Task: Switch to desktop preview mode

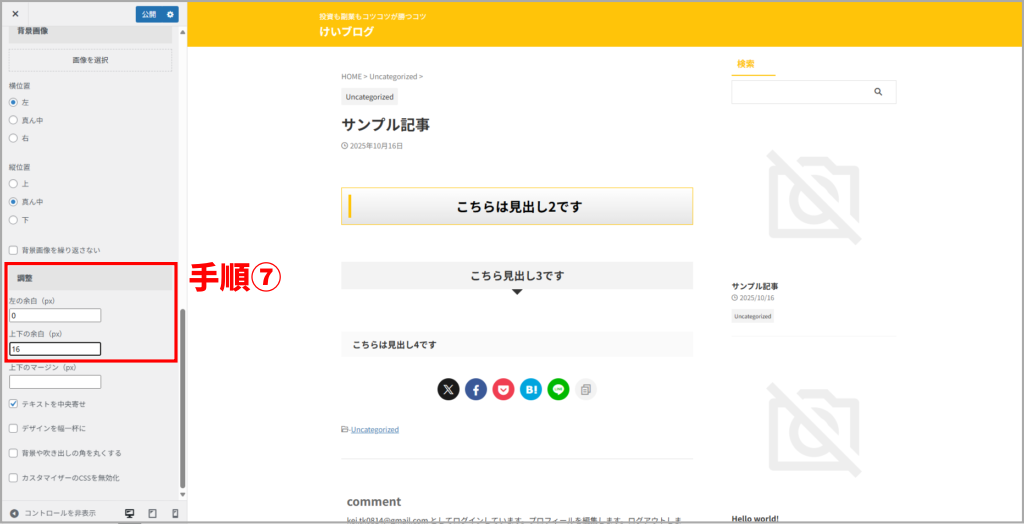Action: coord(129,513)
